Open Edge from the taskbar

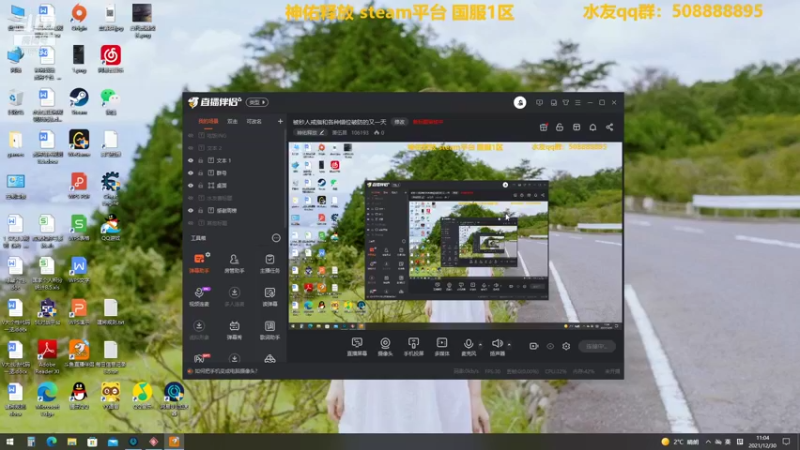52,442
